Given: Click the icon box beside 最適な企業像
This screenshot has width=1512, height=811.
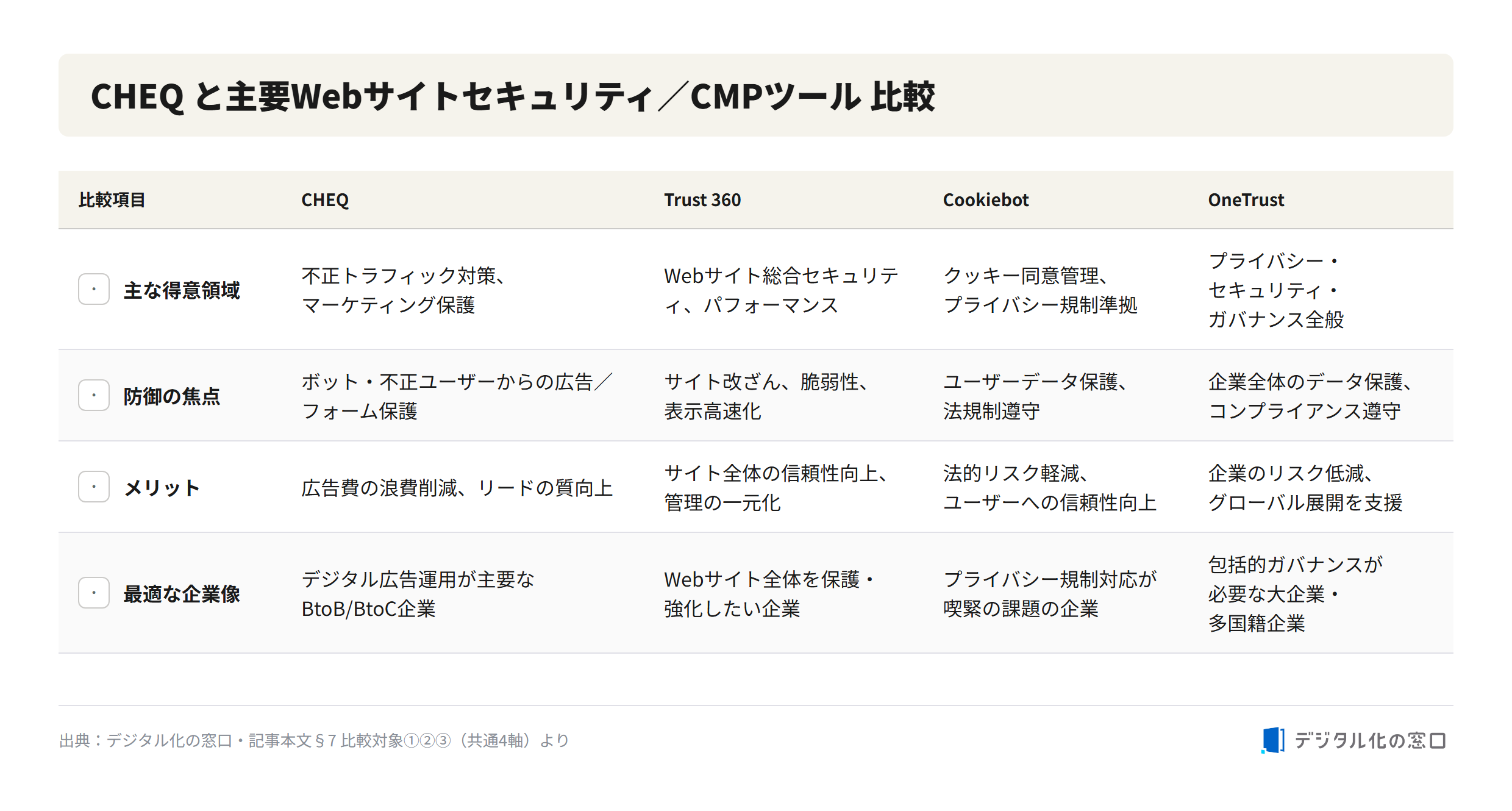Looking at the screenshot, I should (94, 593).
